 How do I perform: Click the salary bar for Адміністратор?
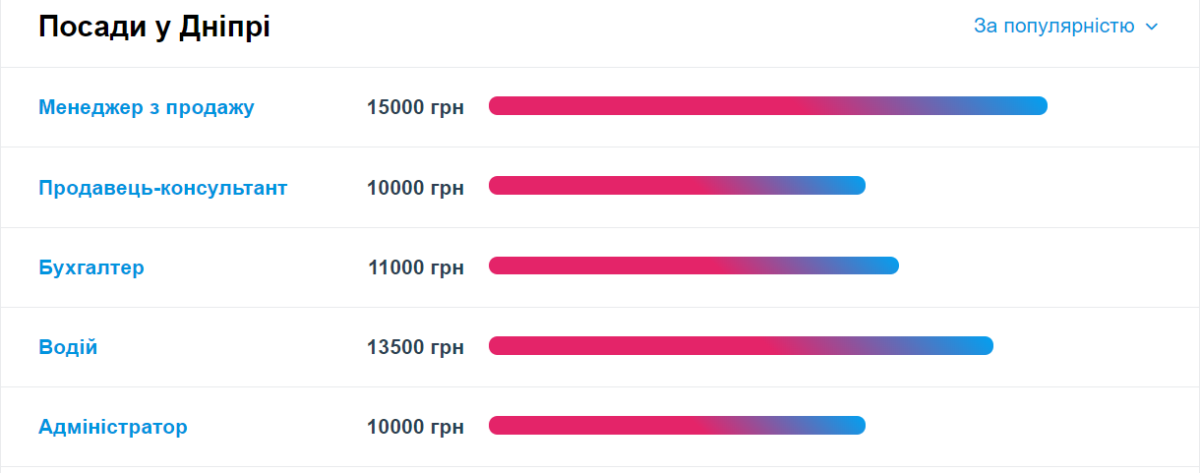click(677, 426)
